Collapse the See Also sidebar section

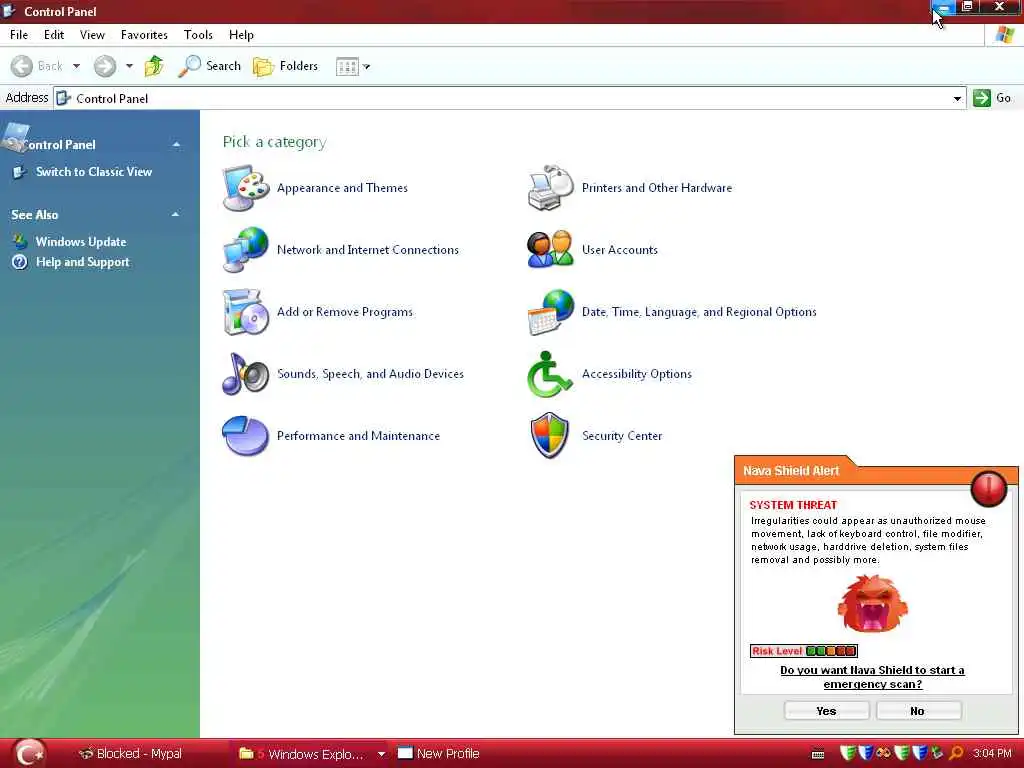point(176,214)
